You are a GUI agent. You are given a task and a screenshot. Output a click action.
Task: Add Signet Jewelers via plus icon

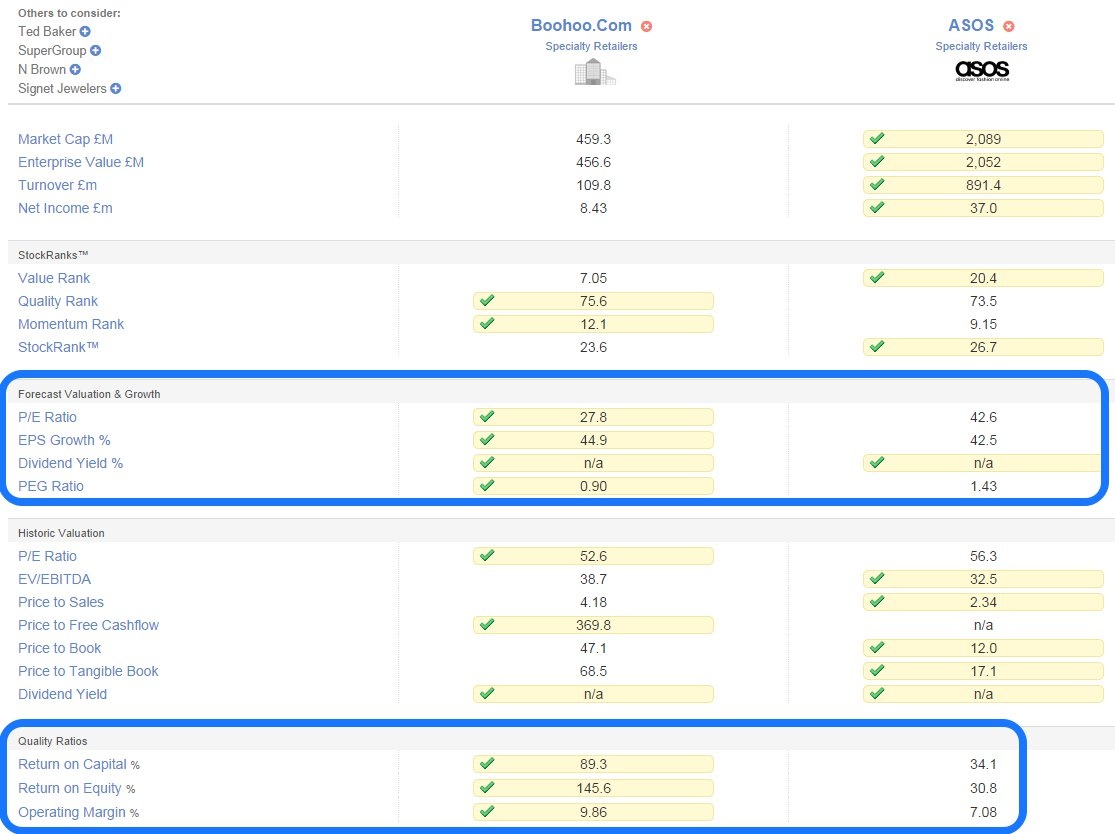116,89
